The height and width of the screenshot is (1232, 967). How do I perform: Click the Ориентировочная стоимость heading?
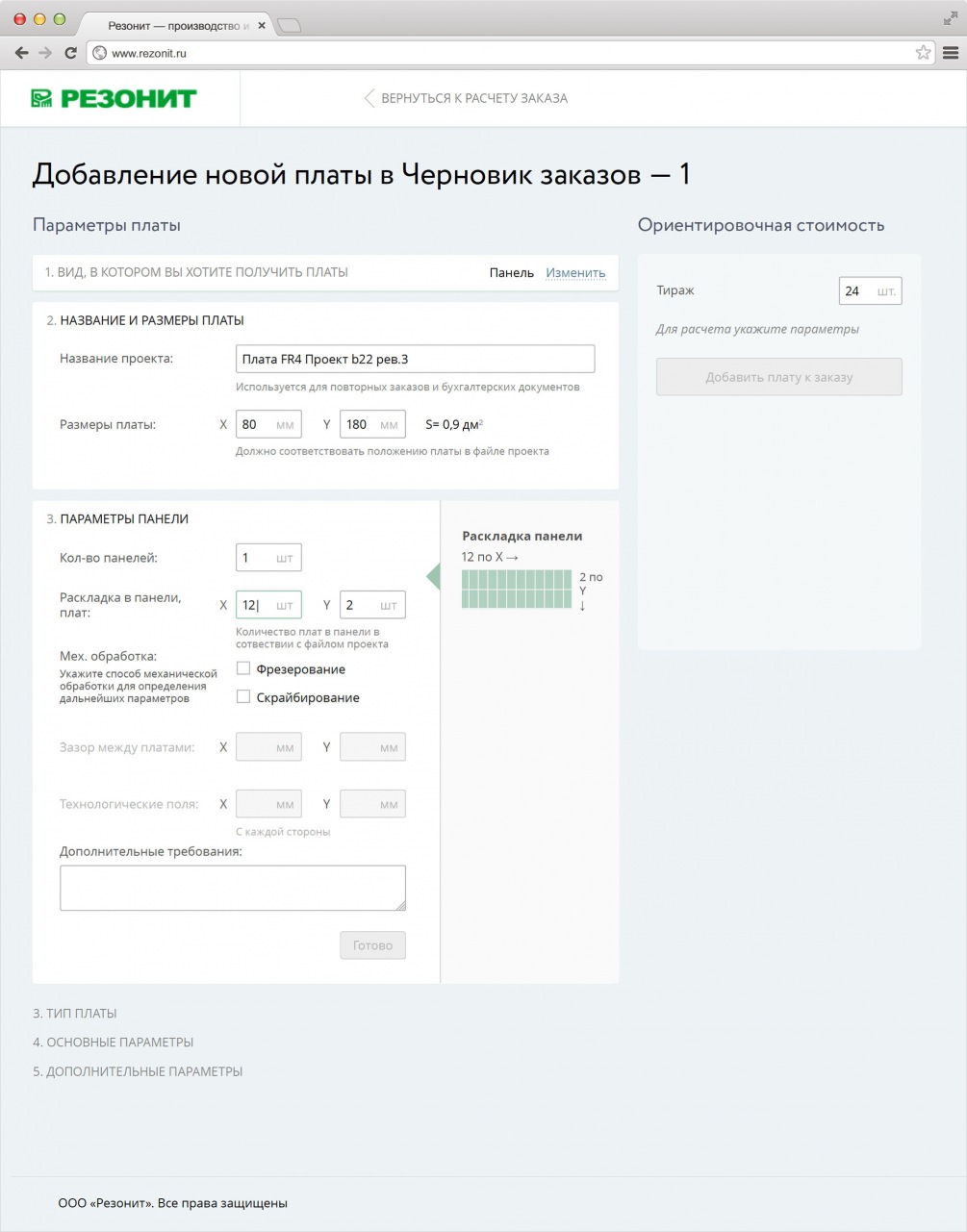coord(761,225)
